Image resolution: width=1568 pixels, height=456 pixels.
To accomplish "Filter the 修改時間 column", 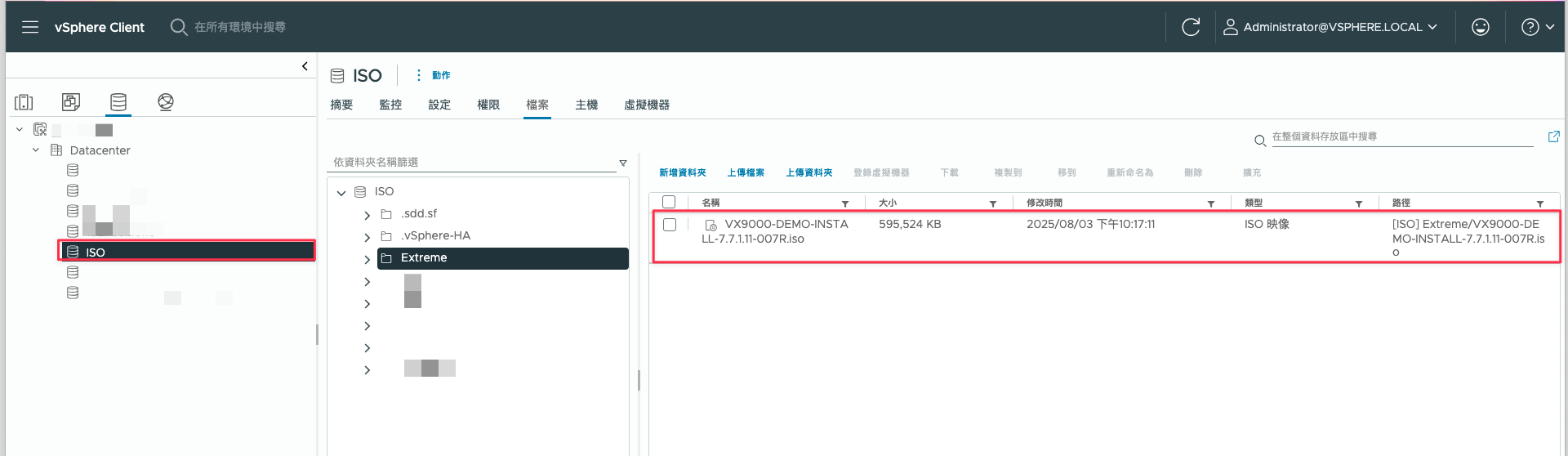I will click(x=1211, y=203).
